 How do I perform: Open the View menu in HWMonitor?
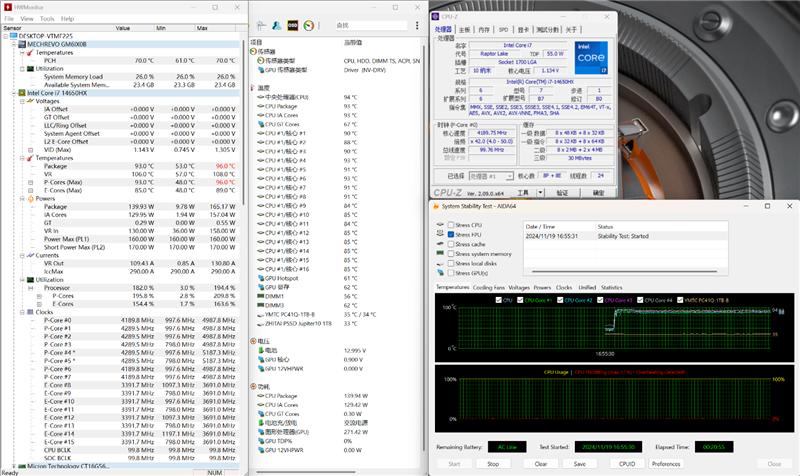[x=27, y=18]
